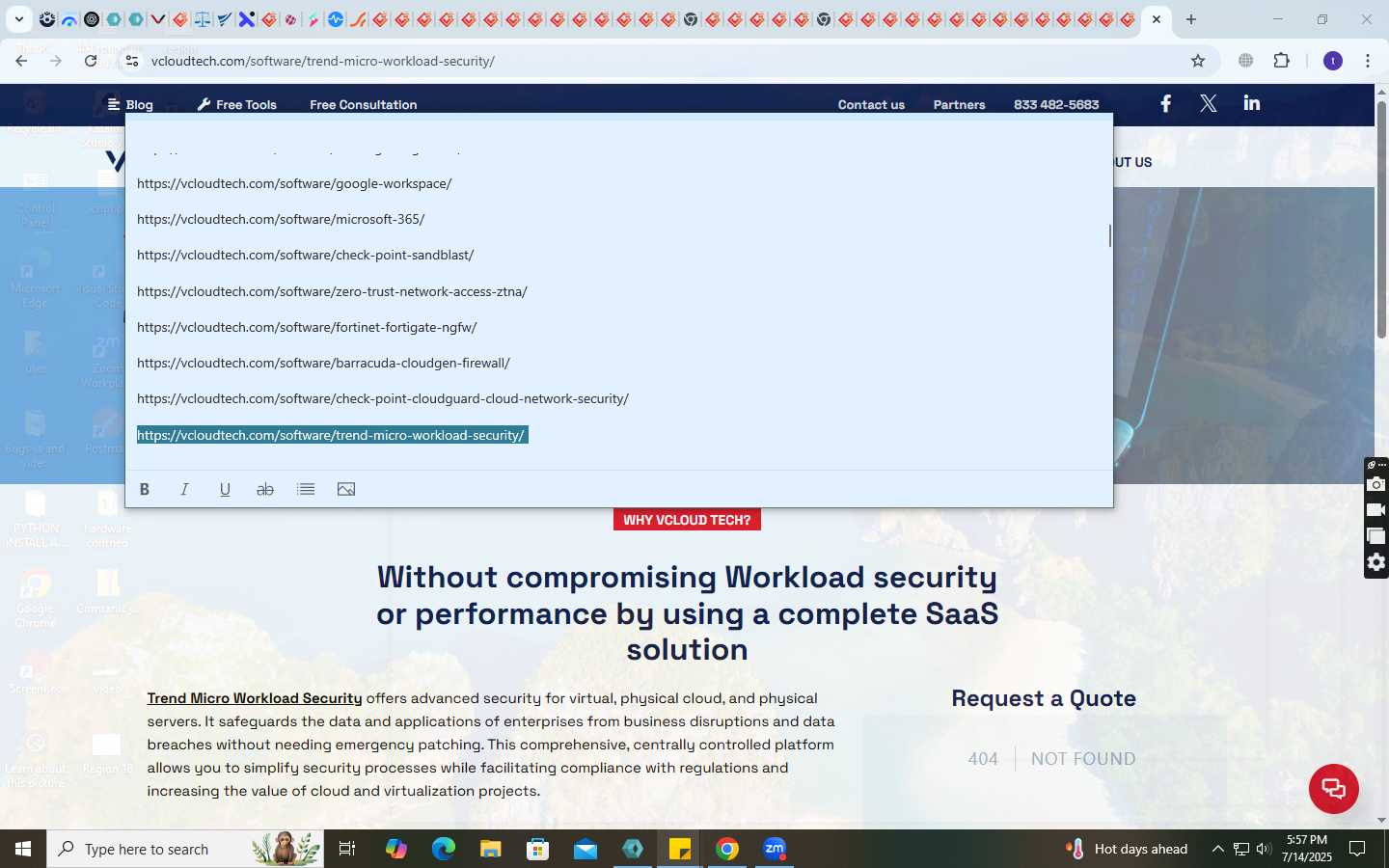
Task: Open the Windows notification center
Action: [x=1357, y=849]
